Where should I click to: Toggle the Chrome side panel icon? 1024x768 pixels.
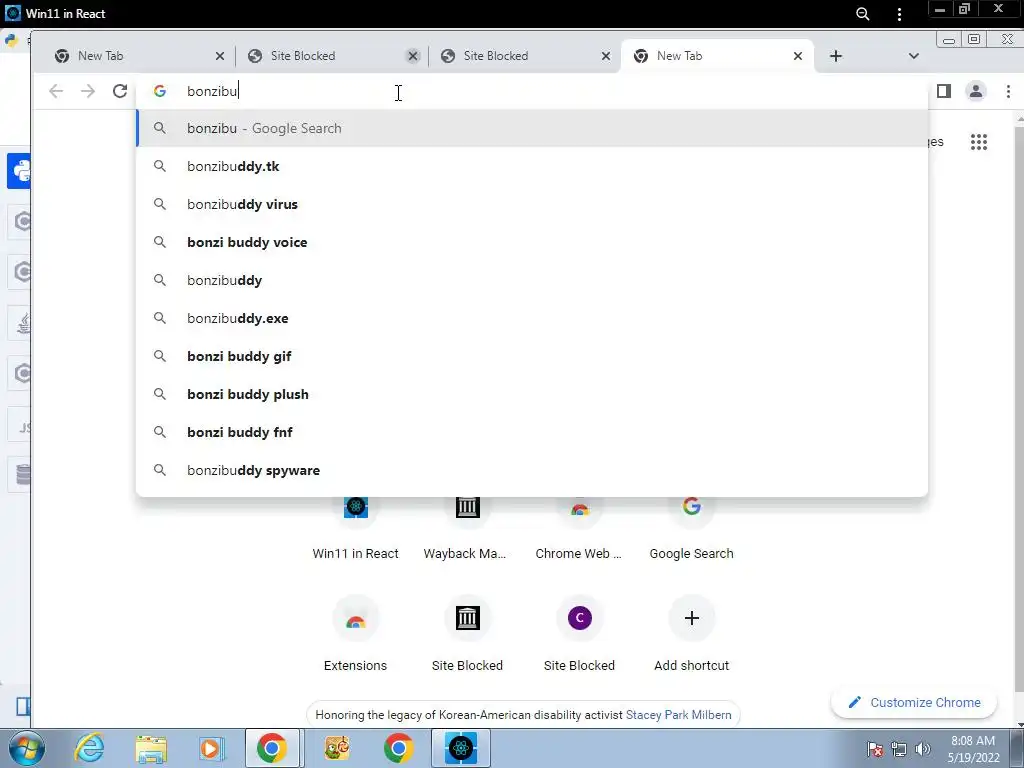coord(944,91)
